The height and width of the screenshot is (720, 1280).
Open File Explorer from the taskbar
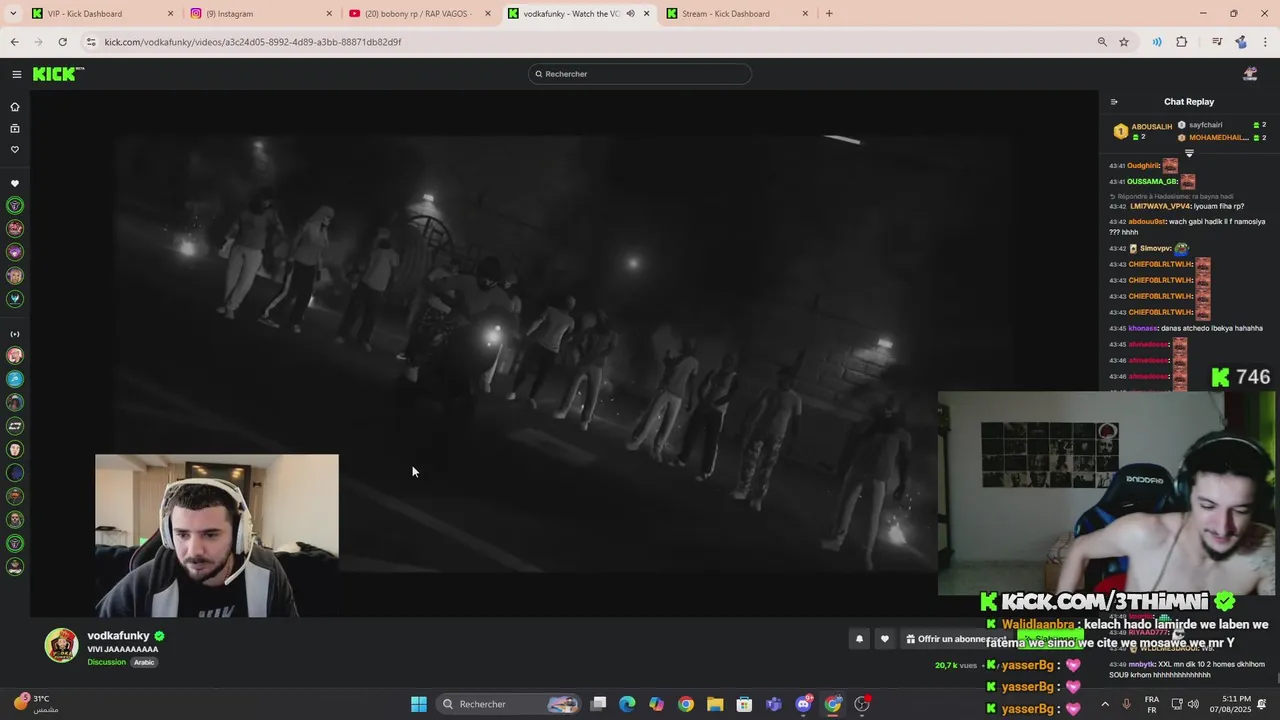pyautogui.click(x=715, y=704)
